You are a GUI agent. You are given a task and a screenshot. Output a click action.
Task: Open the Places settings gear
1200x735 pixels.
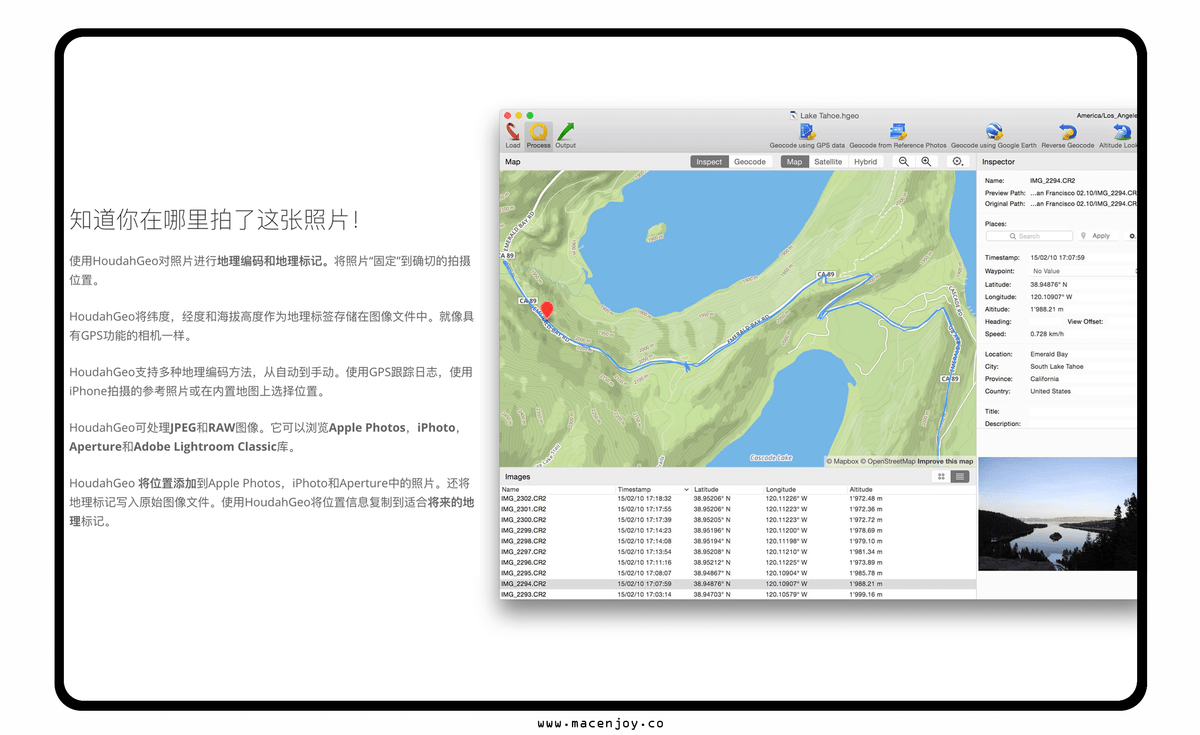click(x=1131, y=236)
